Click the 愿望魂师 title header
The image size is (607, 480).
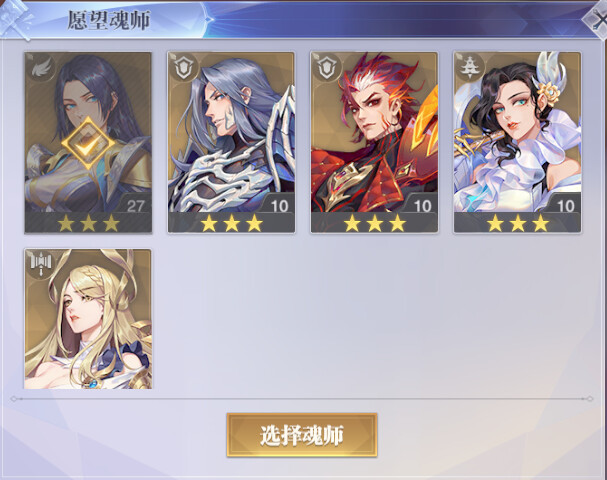point(109,20)
